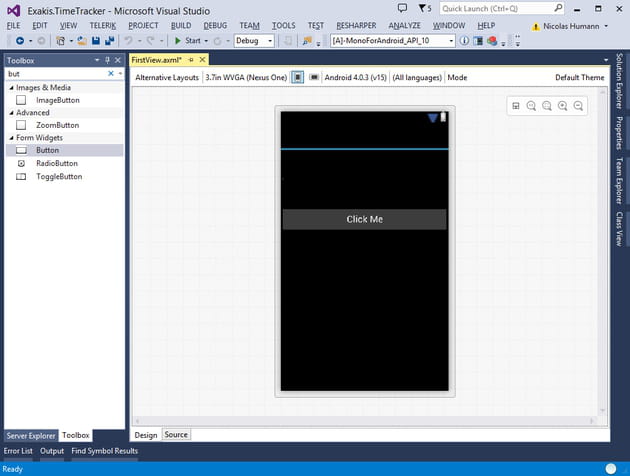This screenshot has width=630, height=476.
Task: Open the BUILD menu
Action: pos(181,26)
